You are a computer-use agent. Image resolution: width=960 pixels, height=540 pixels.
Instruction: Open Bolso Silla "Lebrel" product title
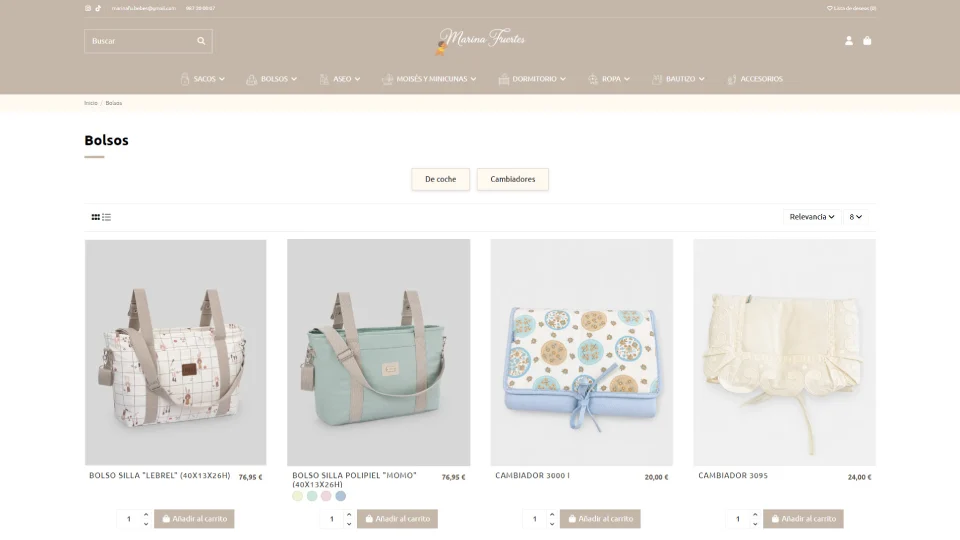click(x=160, y=476)
